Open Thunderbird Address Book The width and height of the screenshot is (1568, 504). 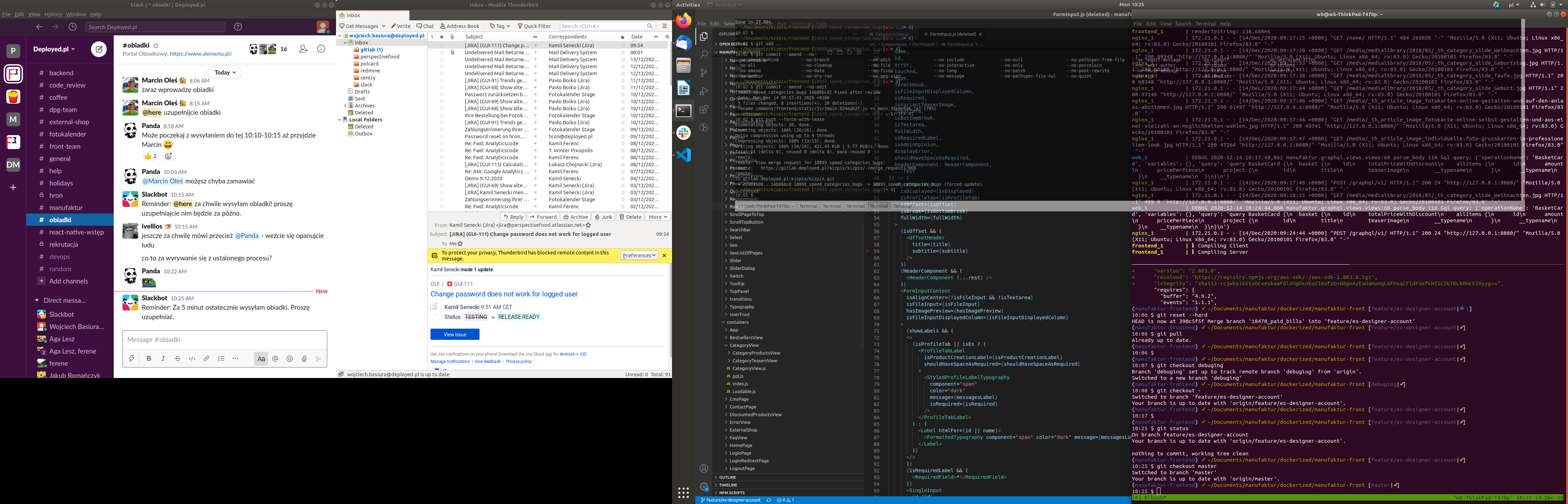point(460,26)
